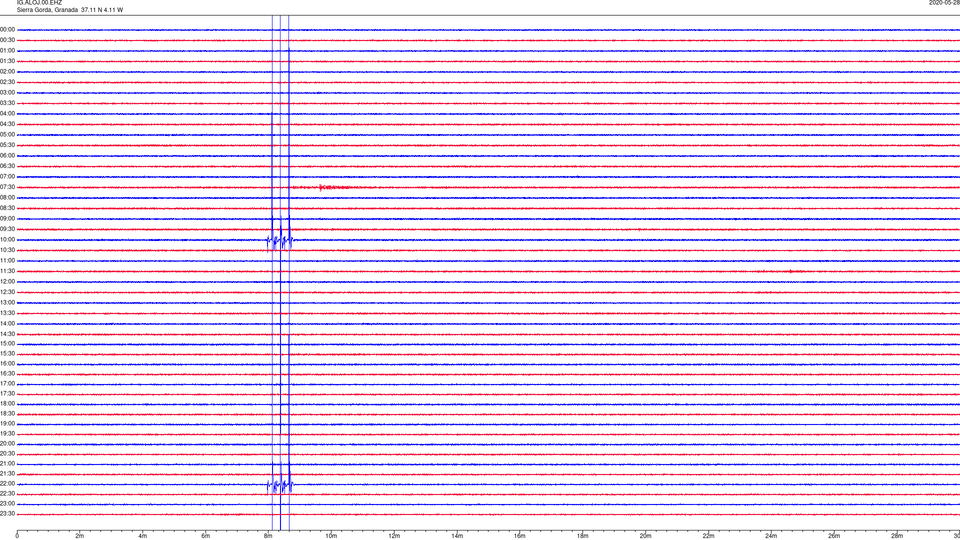This screenshot has width=960, height=540.
Task: Select the 15:00 trace time label
Action: (7, 344)
